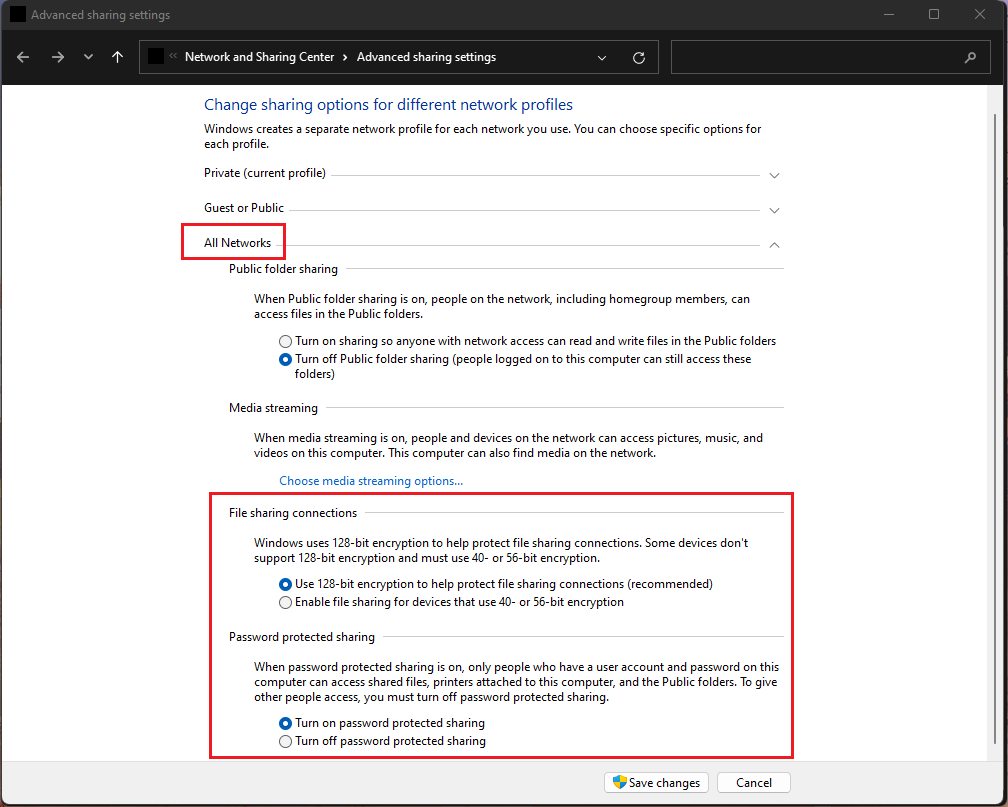This screenshot has width=1008, height=807.
Task: Click the Password protected sharing section label
Action: coord(302,637)
